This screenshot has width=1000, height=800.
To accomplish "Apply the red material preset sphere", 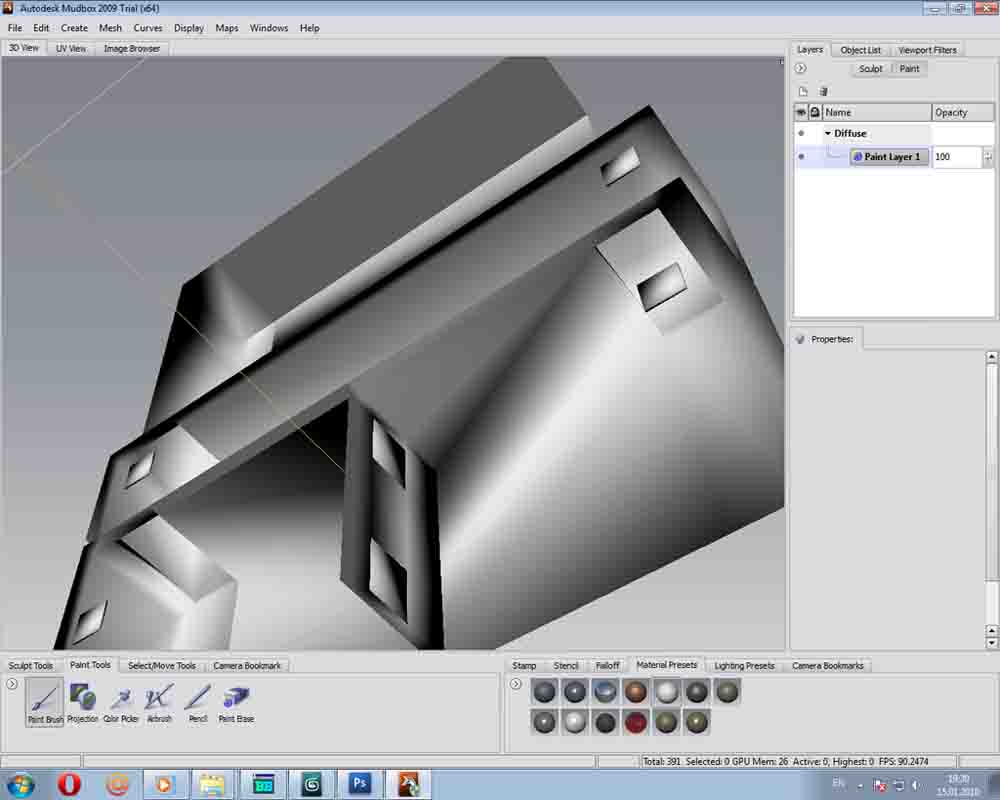I will [x=636, y=722].
